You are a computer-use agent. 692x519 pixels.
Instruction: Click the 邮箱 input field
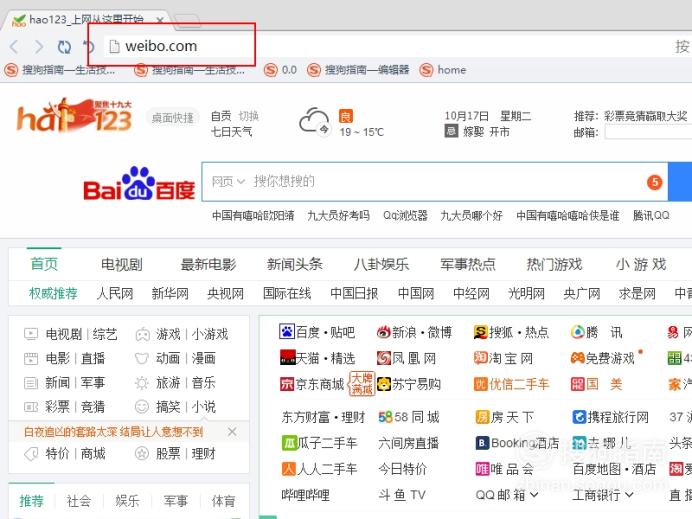648,132
